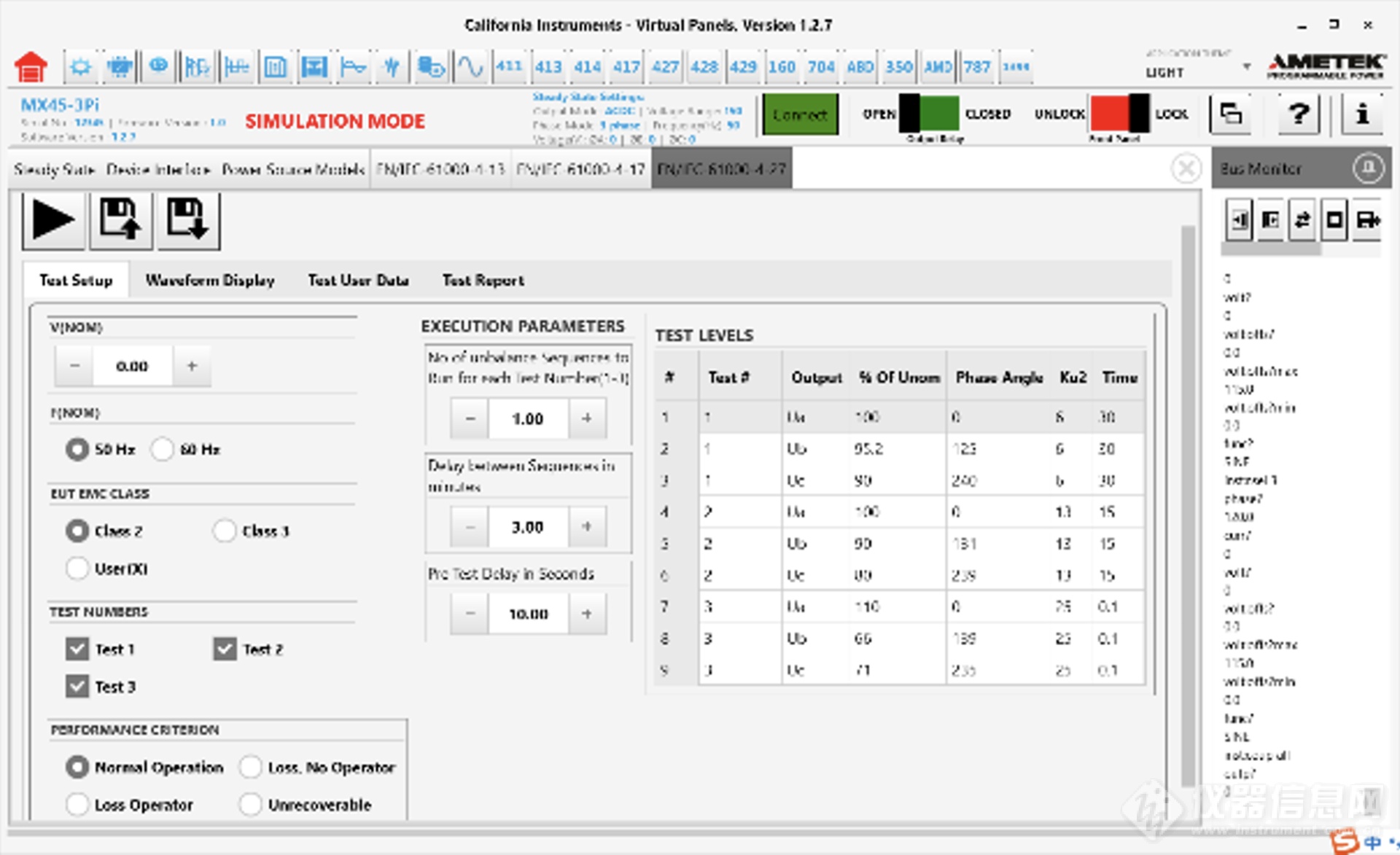The image size is (1400, 855).
Task: Increase Pre Test Delay seconds
Action: pos(587,614)
